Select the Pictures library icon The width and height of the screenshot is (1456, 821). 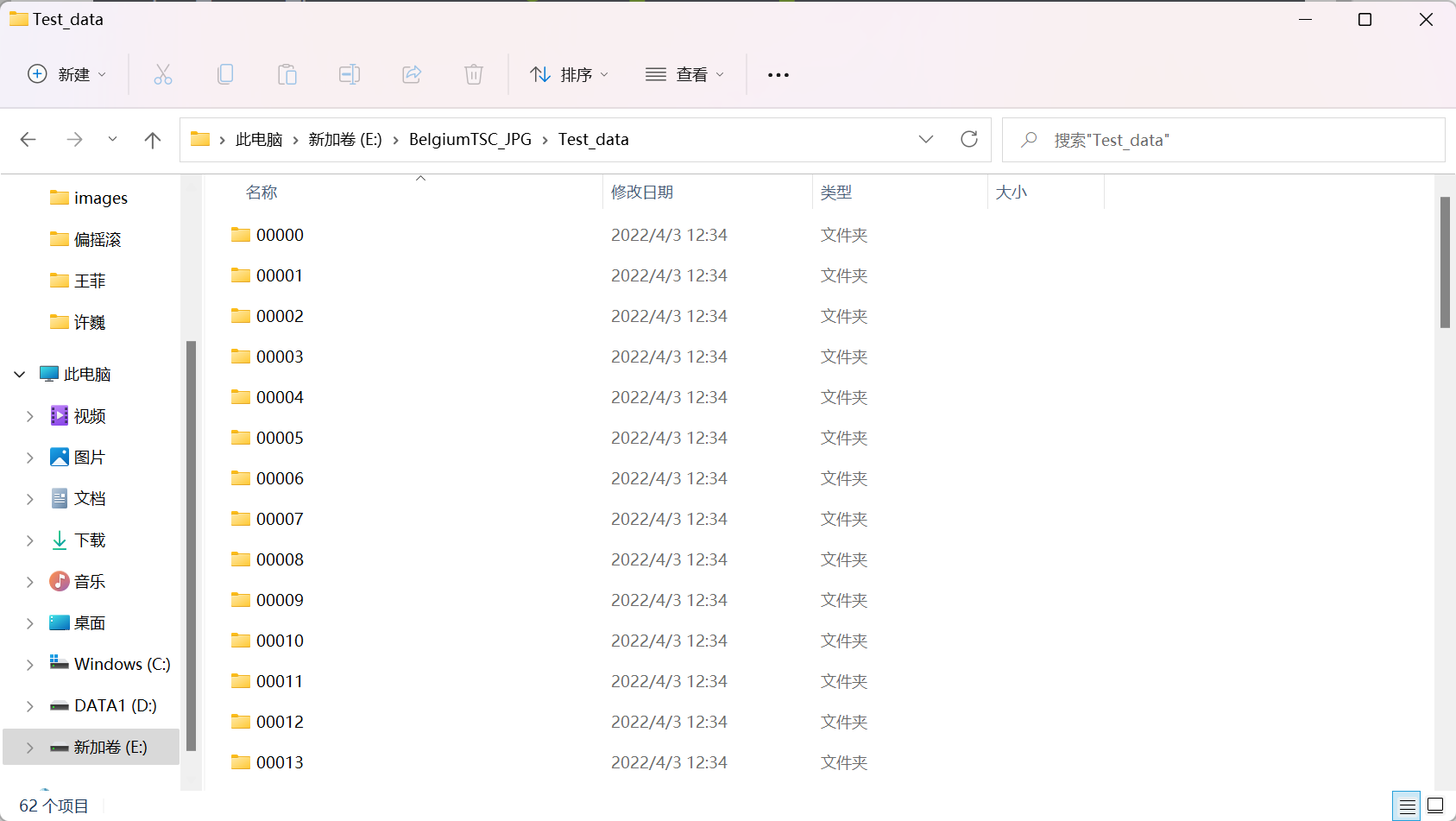point(60,457)
